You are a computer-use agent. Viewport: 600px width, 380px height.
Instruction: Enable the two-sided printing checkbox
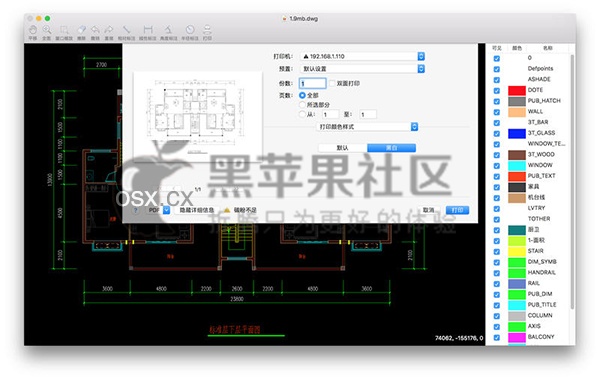332,83
